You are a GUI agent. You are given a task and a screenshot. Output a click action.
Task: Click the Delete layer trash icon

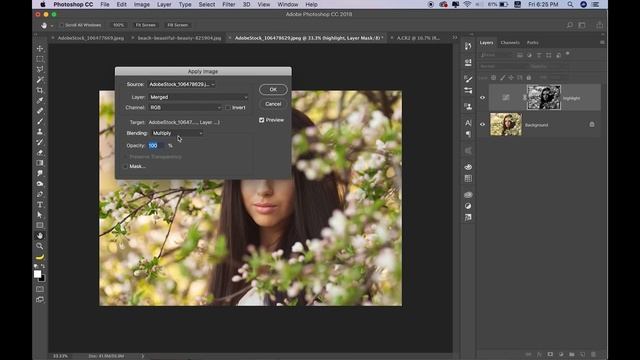593,354
